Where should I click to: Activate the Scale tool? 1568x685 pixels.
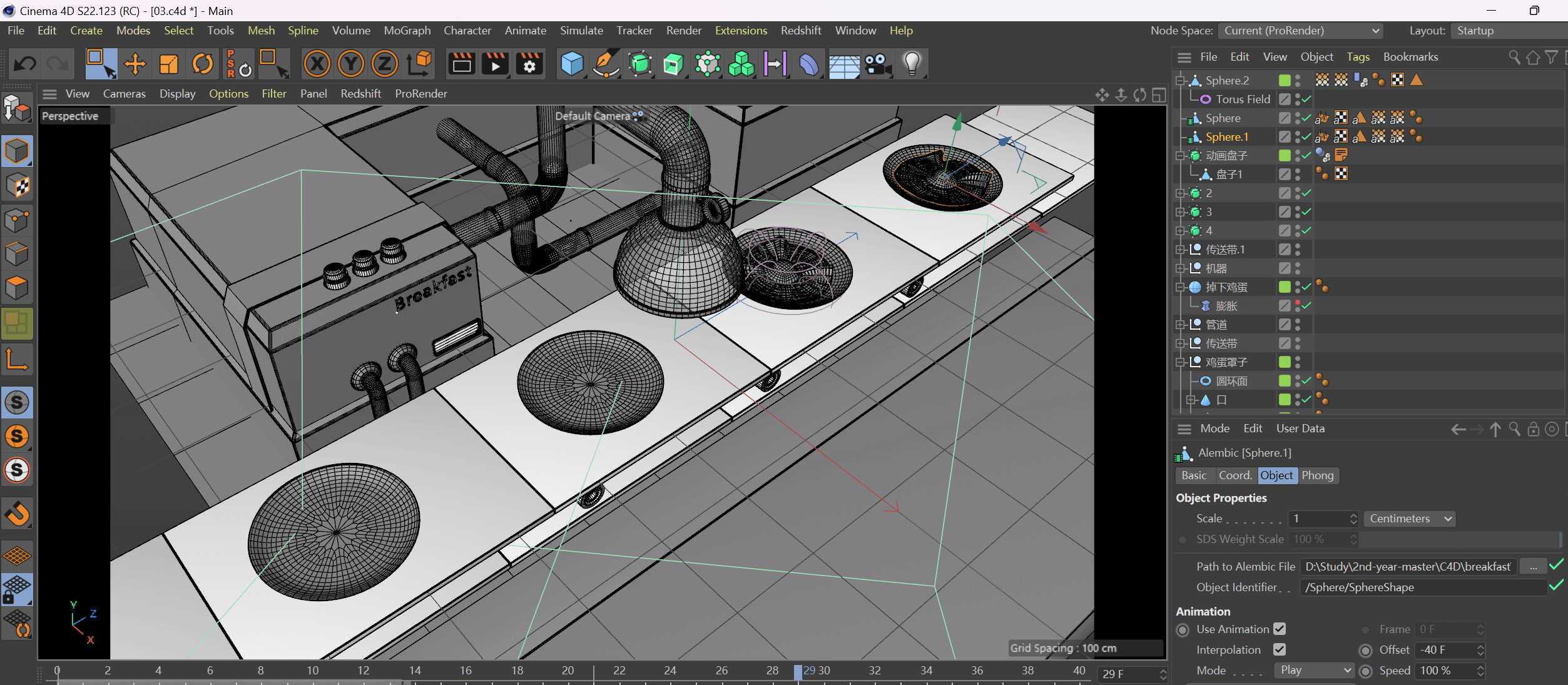168,63
